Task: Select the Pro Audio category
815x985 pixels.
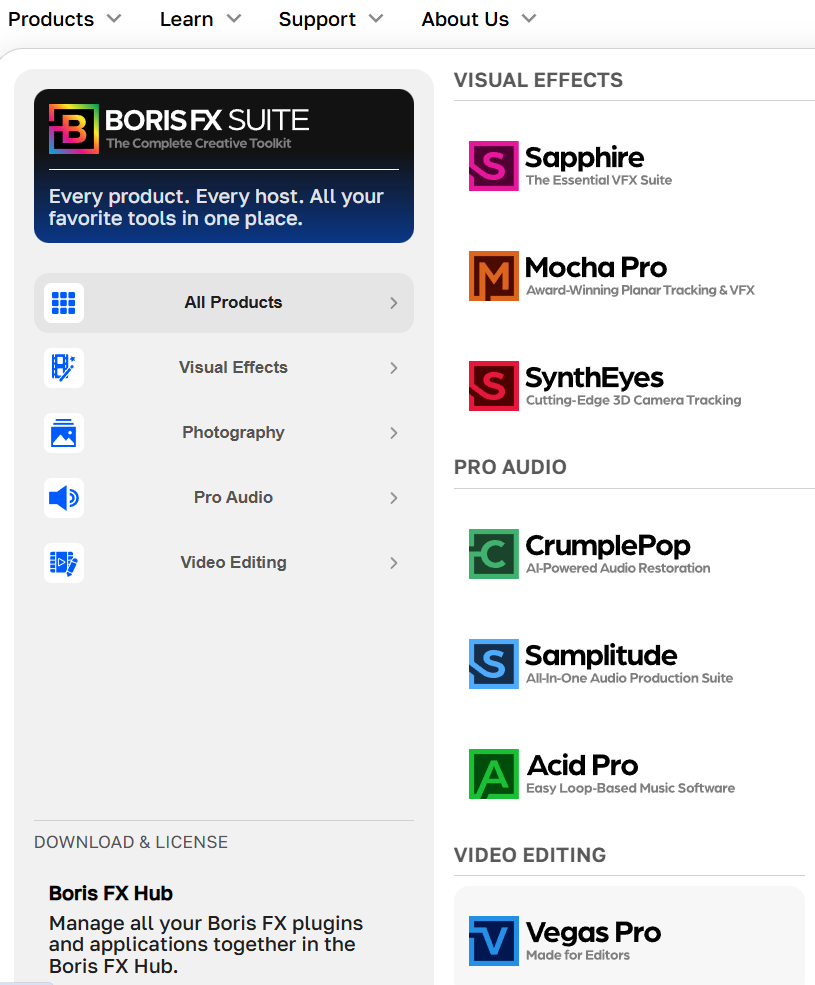Action: [224, 498]
